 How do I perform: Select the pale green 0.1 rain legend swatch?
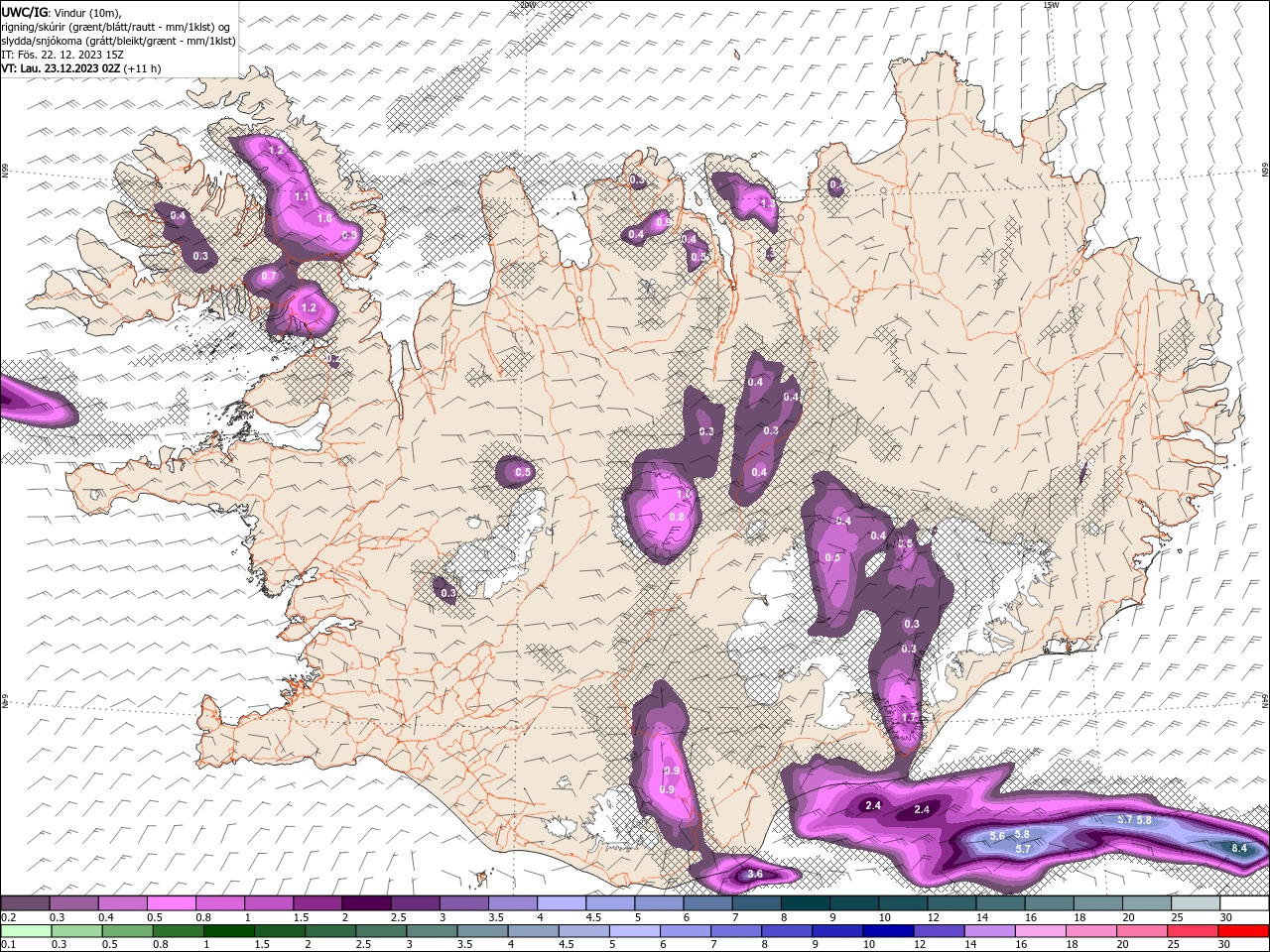pyautogui.click(x=25, y=931)
